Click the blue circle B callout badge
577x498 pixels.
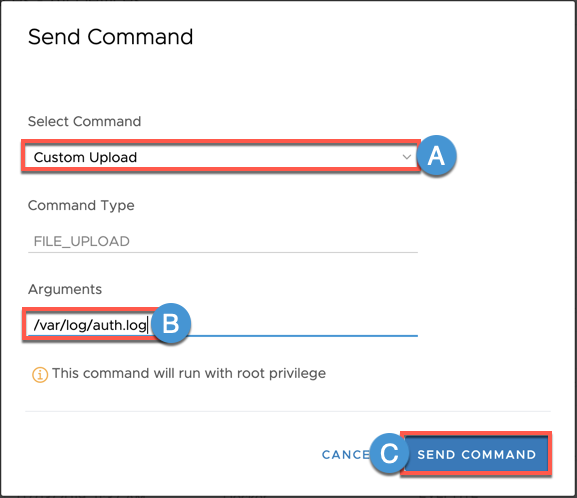171,324
